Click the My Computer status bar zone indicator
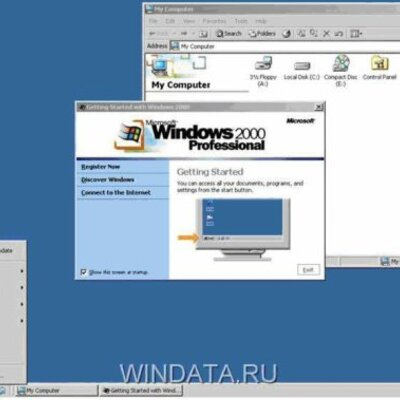The width and height of the screenshot is (400, 400). point(390,261)
